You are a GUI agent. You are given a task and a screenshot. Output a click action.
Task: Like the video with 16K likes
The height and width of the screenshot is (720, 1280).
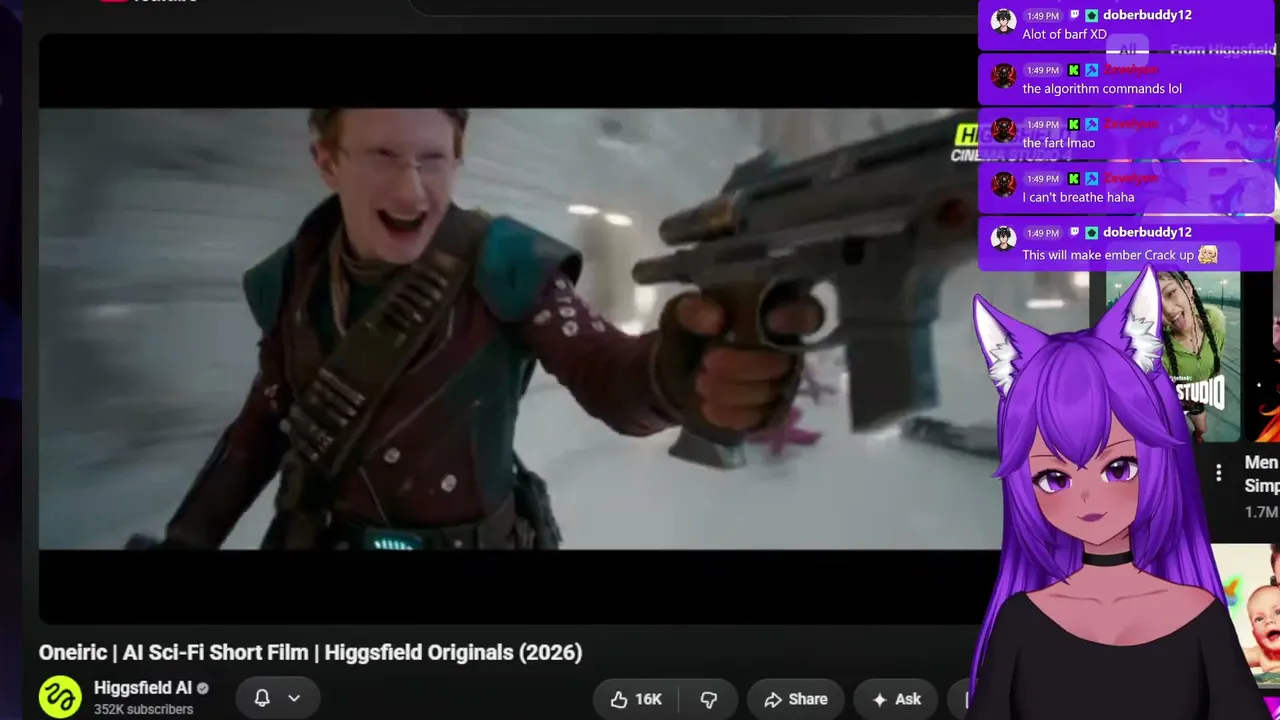(x=636, y=699)
